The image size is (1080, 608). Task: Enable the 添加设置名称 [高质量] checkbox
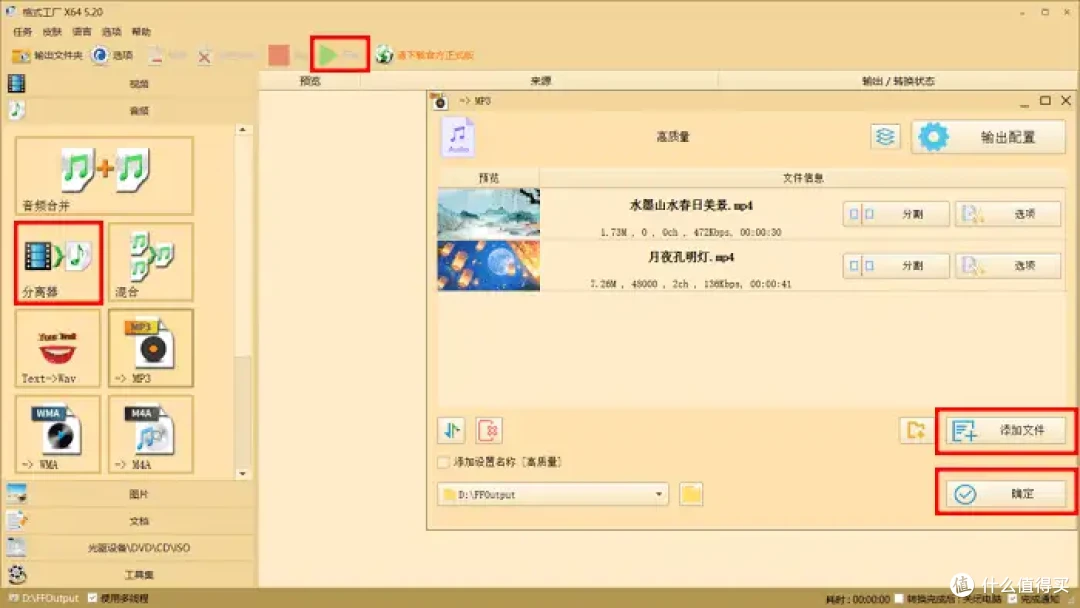444,462
